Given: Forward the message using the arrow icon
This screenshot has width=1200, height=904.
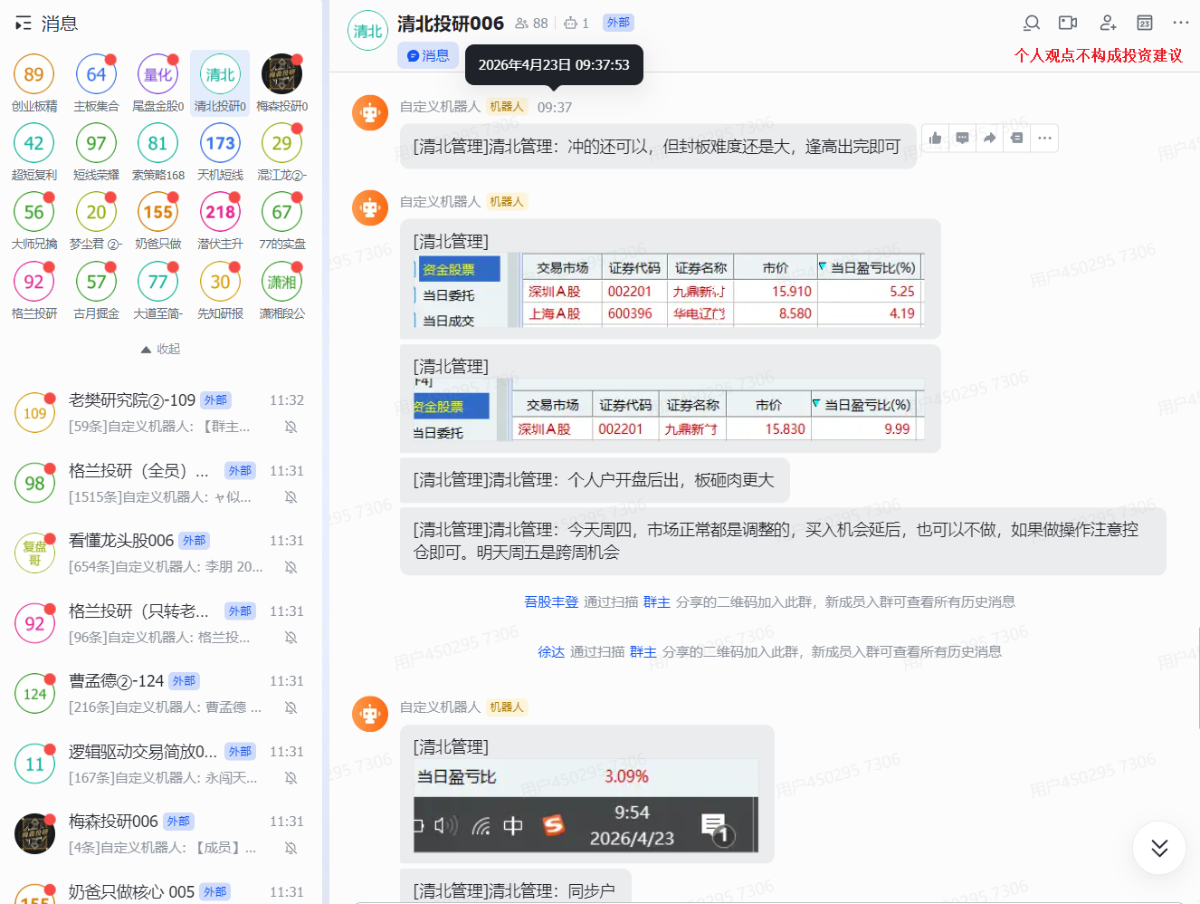Looking at the screenshot, I should (x=989, y=138).
